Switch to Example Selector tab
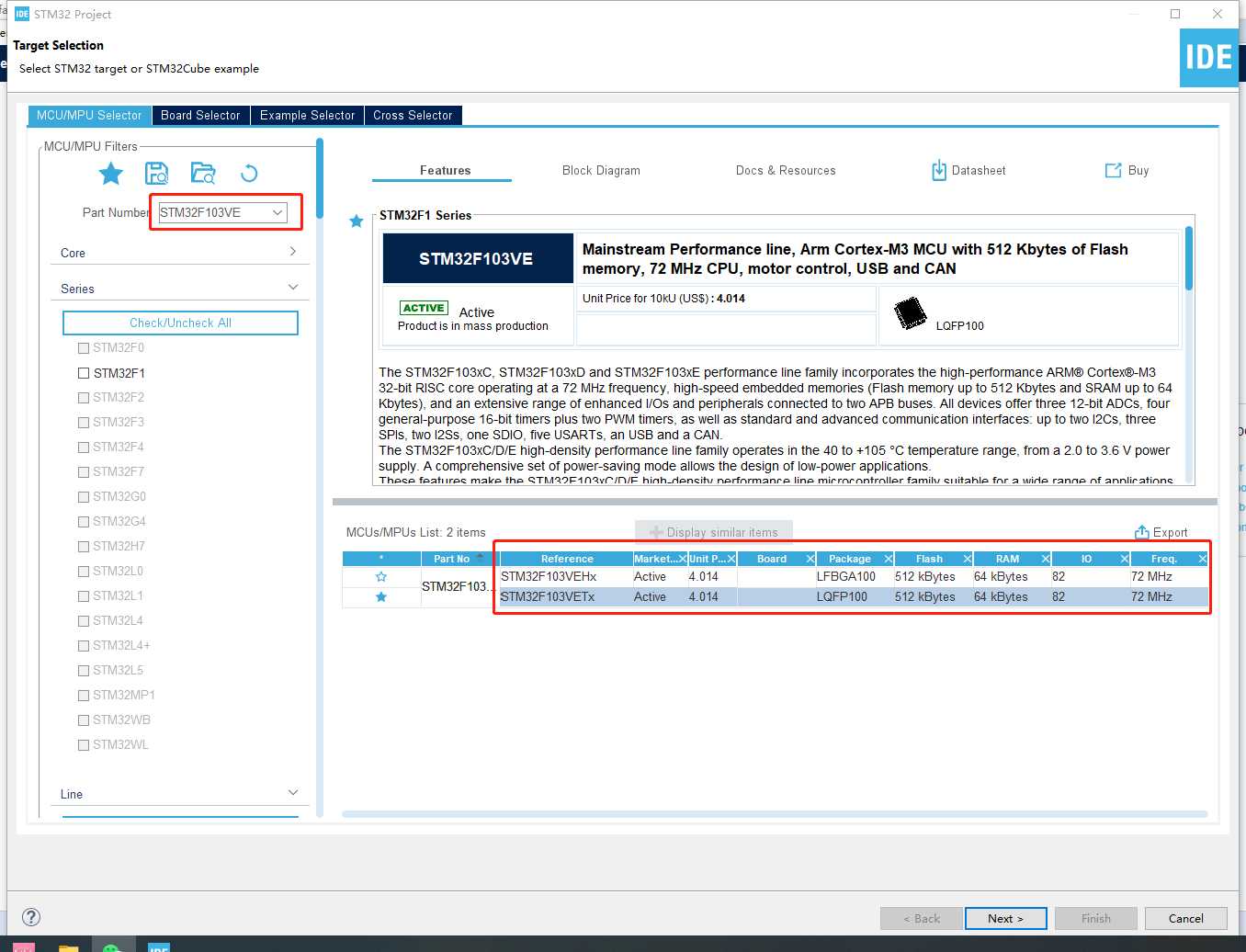This screenshot has width=1246, height=952. click(x=307, y=115)
